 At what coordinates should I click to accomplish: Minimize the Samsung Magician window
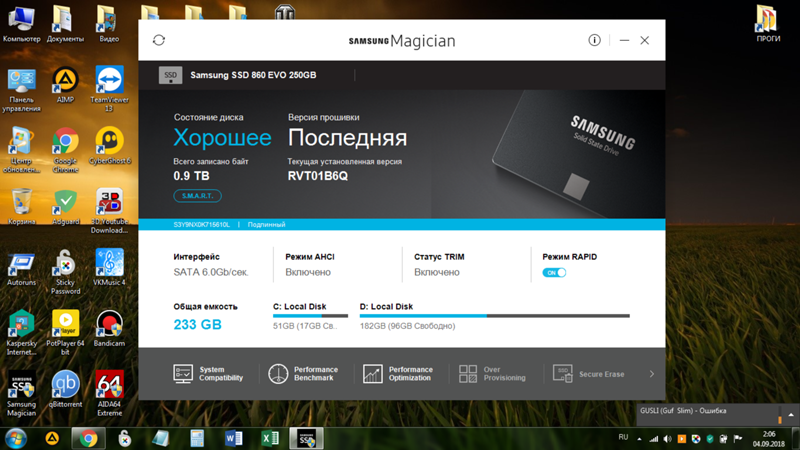coord(624,40)
